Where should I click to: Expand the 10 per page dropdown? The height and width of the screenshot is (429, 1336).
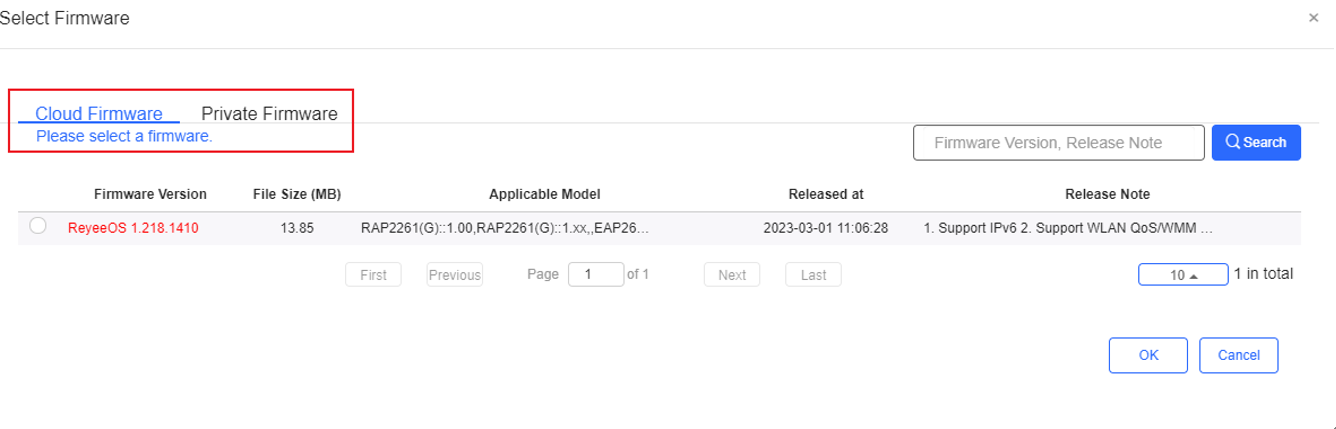tap(1182, 275)
